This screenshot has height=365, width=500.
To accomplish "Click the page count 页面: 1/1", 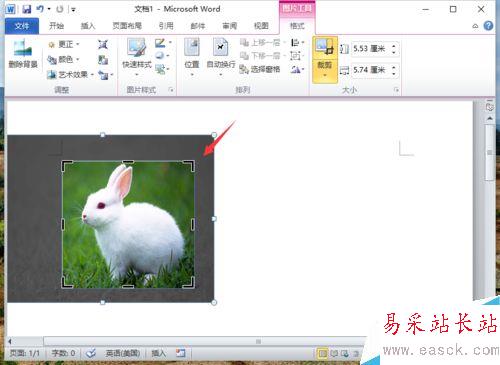I will coord(24,353).
